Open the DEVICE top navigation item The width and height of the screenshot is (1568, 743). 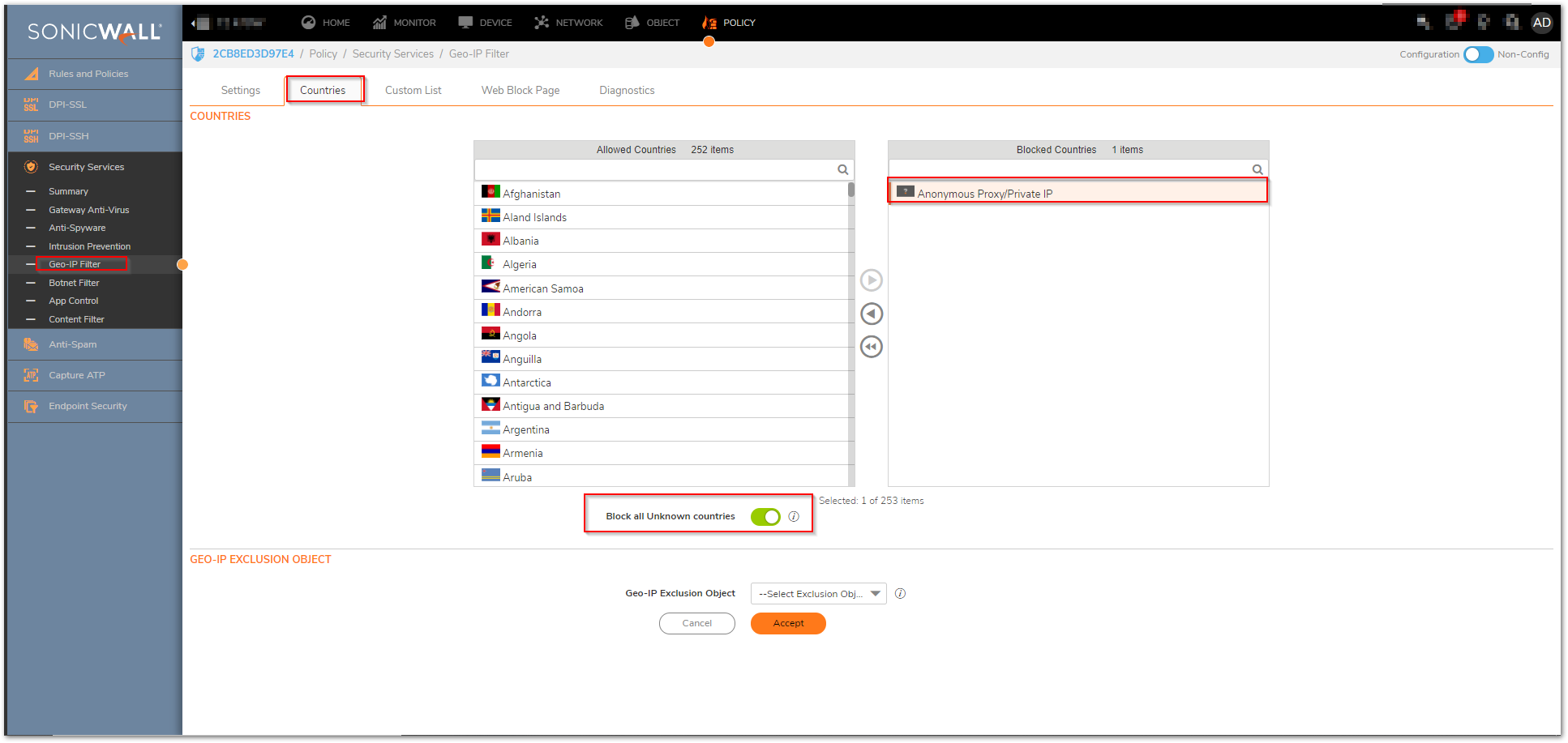coord(485,23)
